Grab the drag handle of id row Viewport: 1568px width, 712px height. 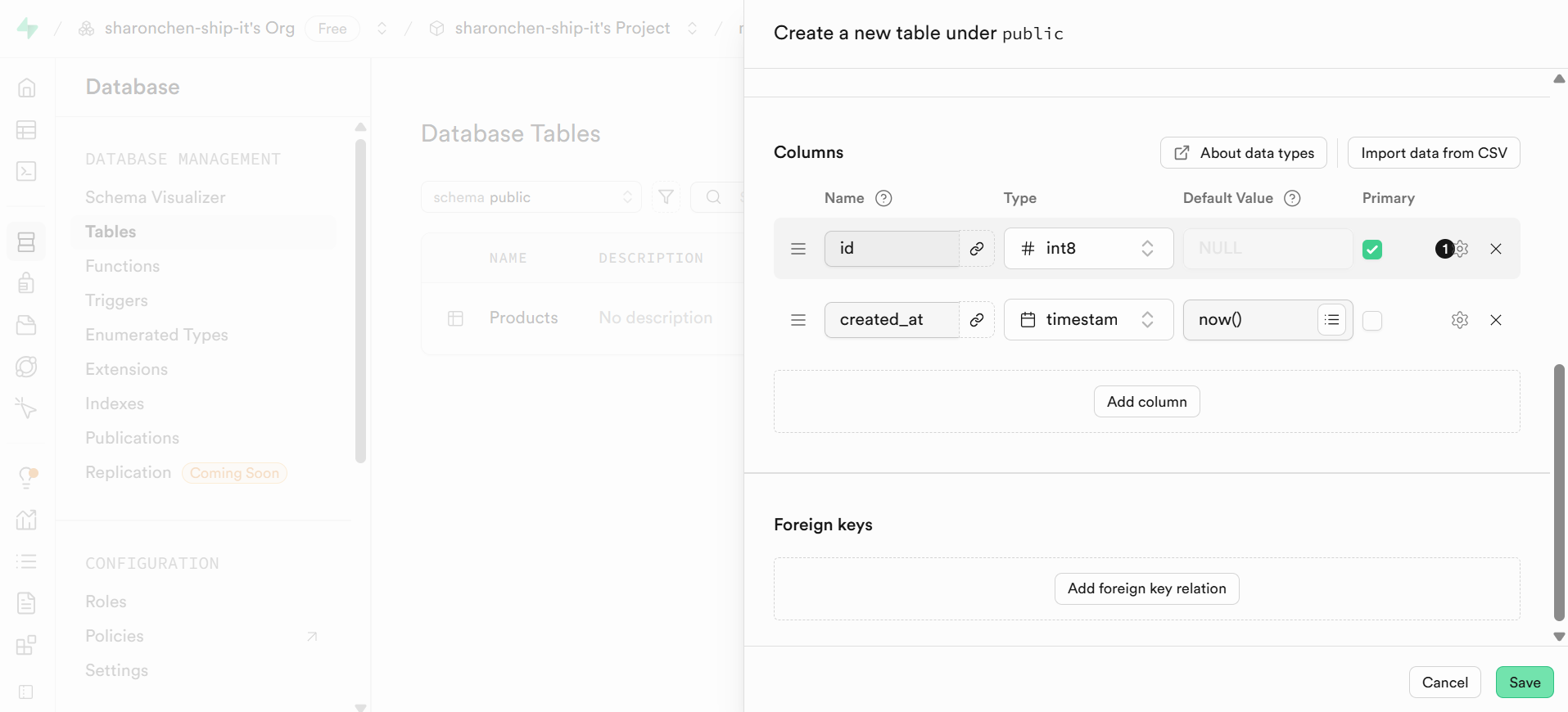click(798, 249)
